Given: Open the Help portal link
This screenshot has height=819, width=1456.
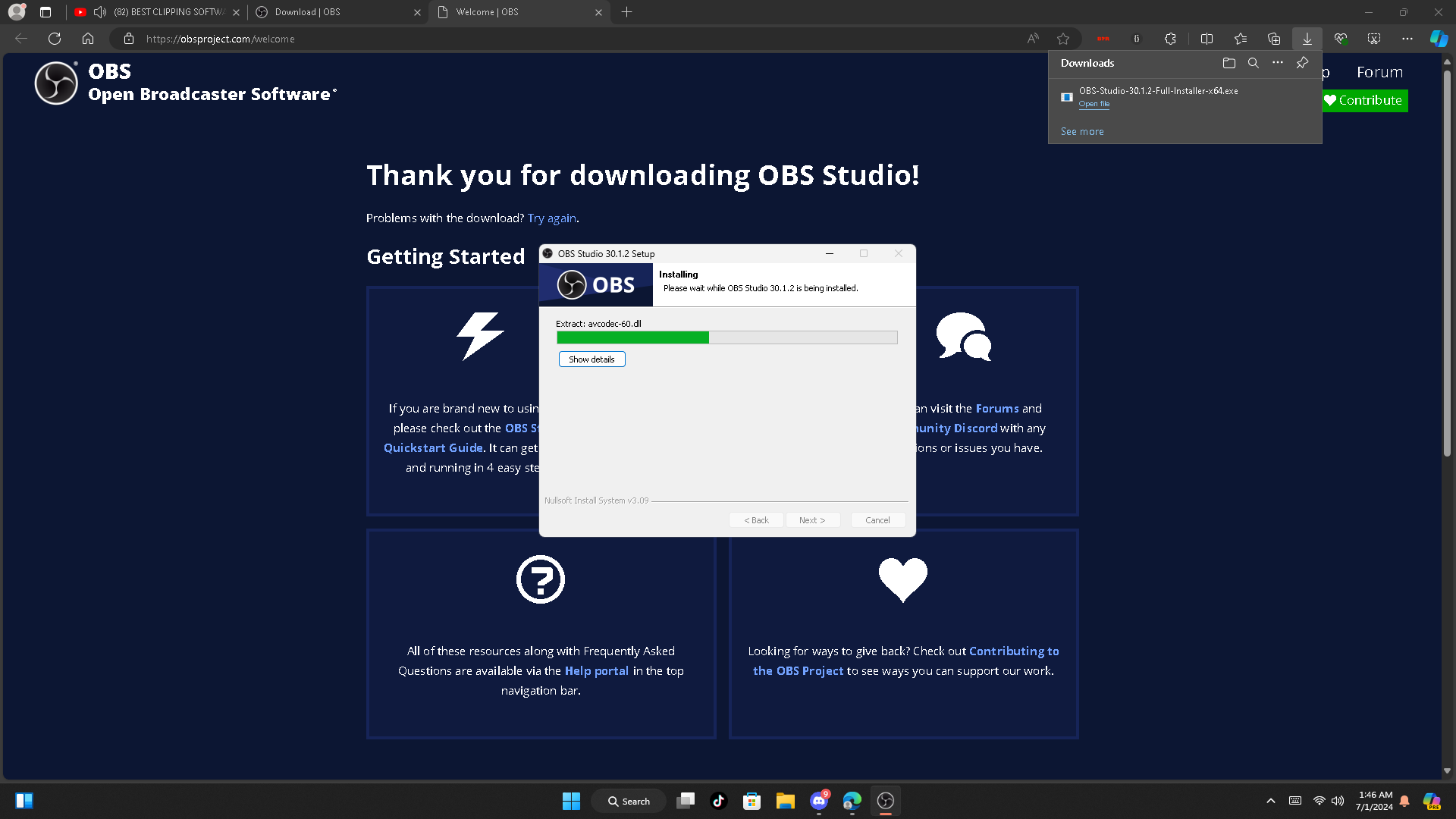Looking at the screenshot, I should click(x=597, y=671).
